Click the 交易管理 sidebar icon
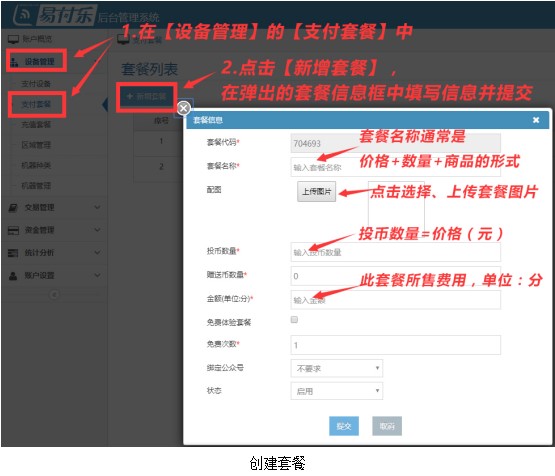 13,208
